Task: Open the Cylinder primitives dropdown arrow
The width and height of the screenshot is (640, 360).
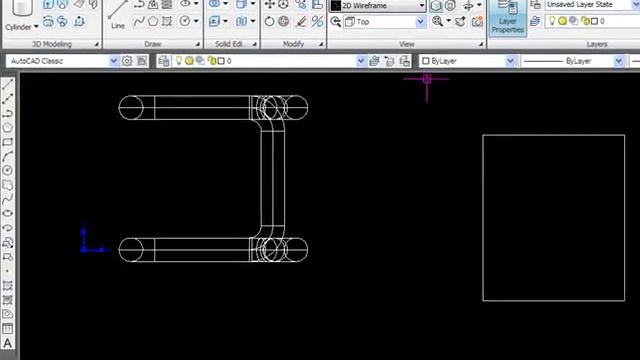Action: (x=36, y=27)
